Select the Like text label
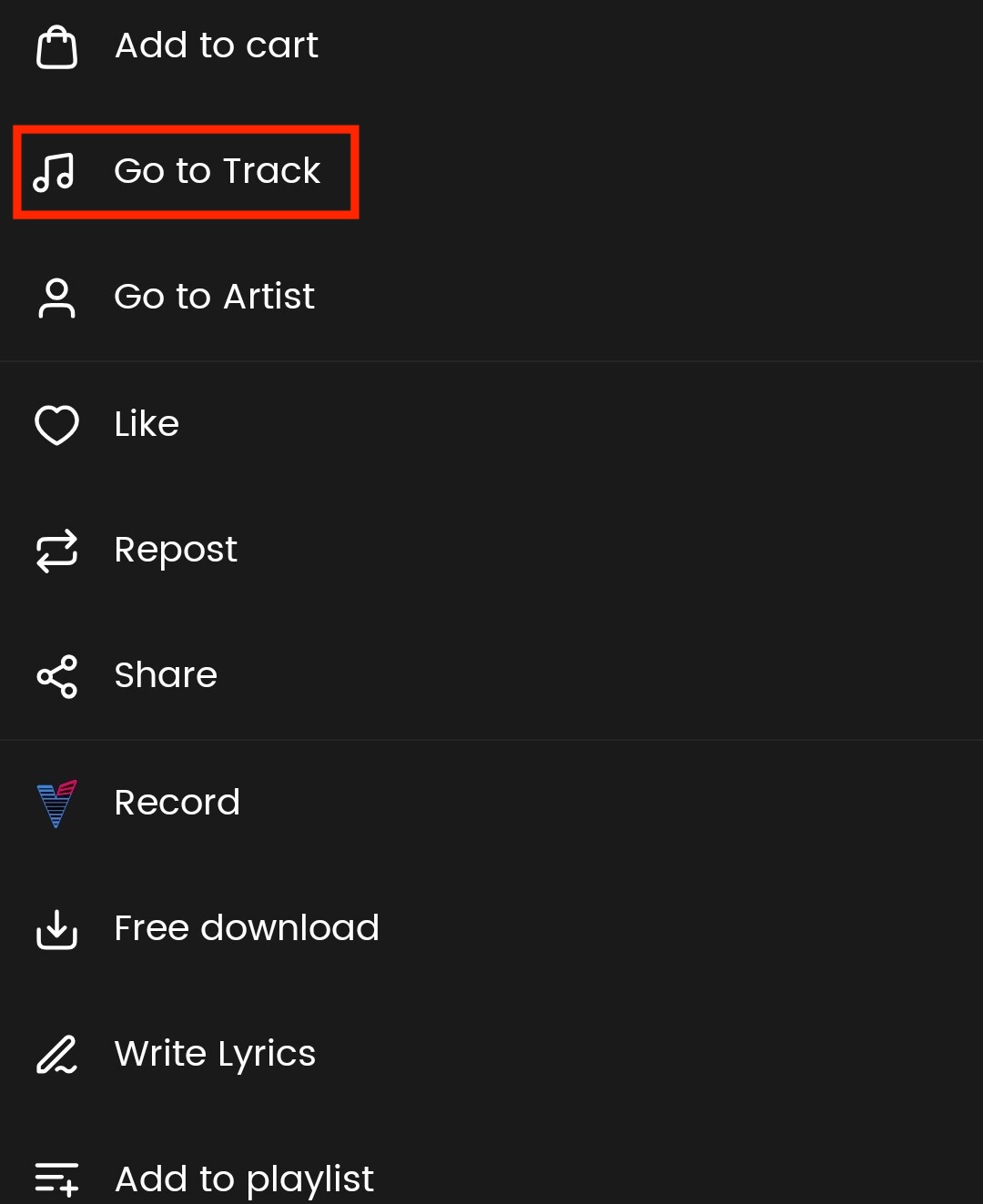 pos(147,424)
